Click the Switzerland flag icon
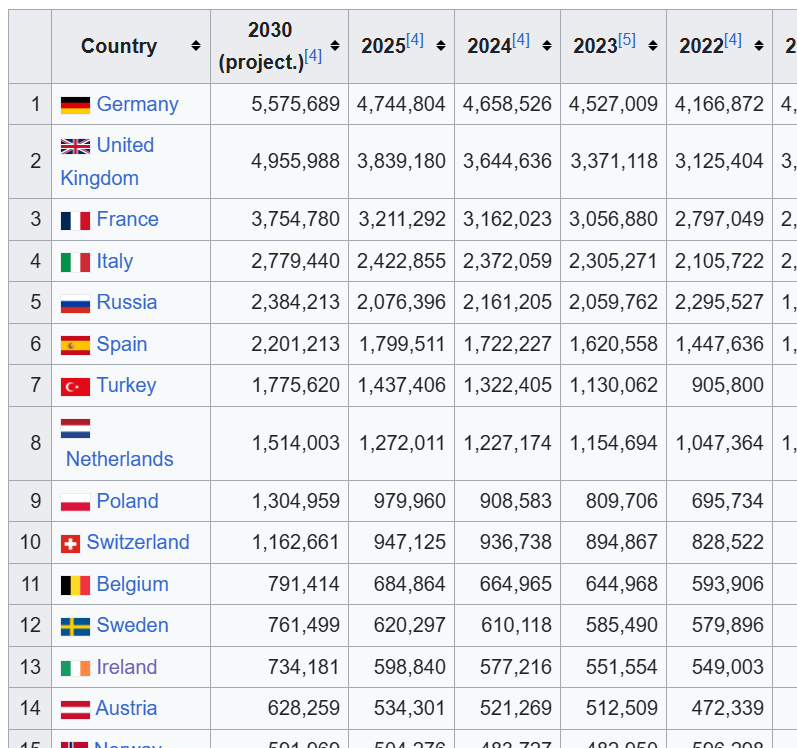The width and height of the screenshot is (797, 748). point(70,544)
